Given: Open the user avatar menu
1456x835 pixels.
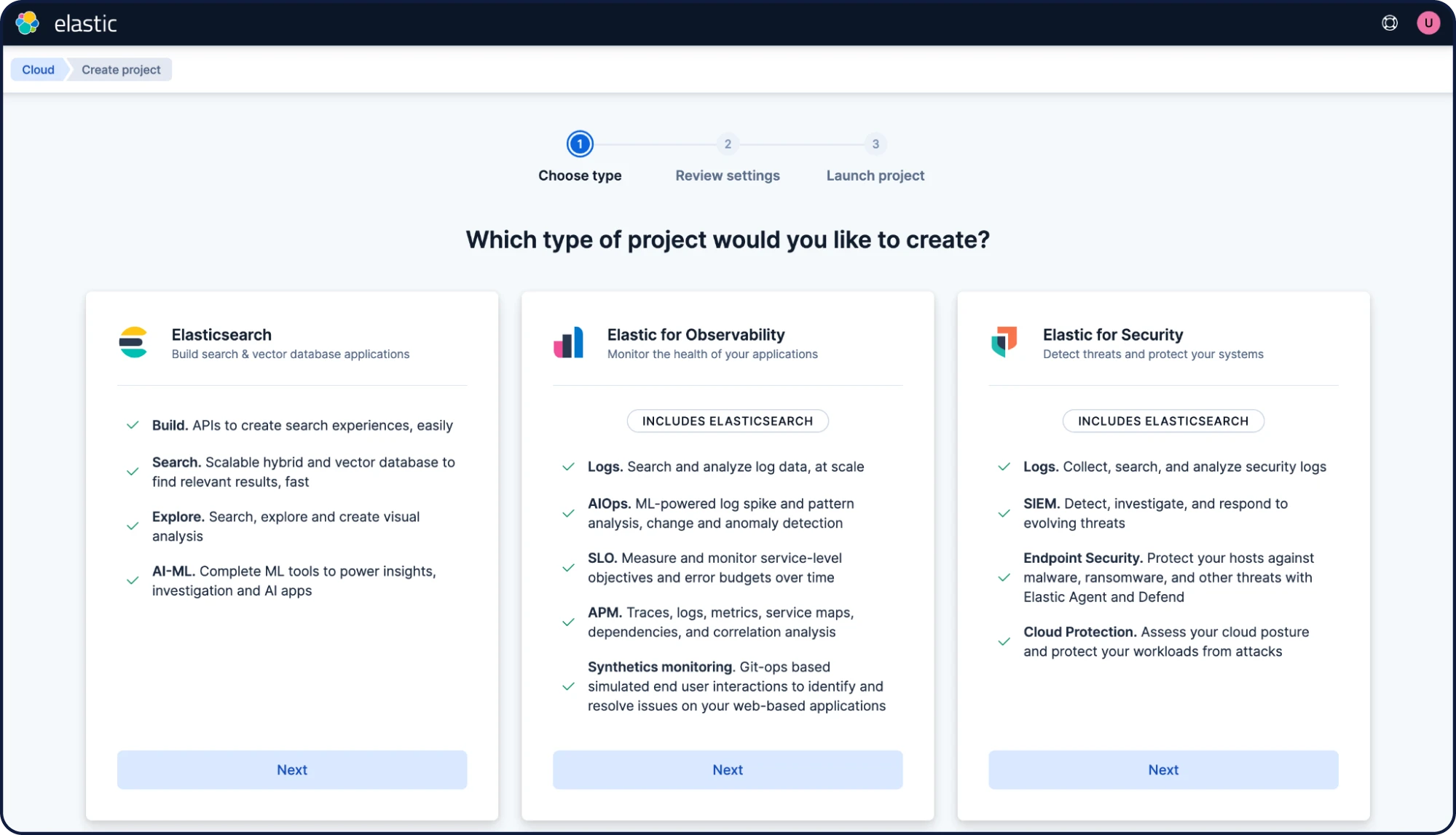Looking at the screenshot, I should (1428, 23).
